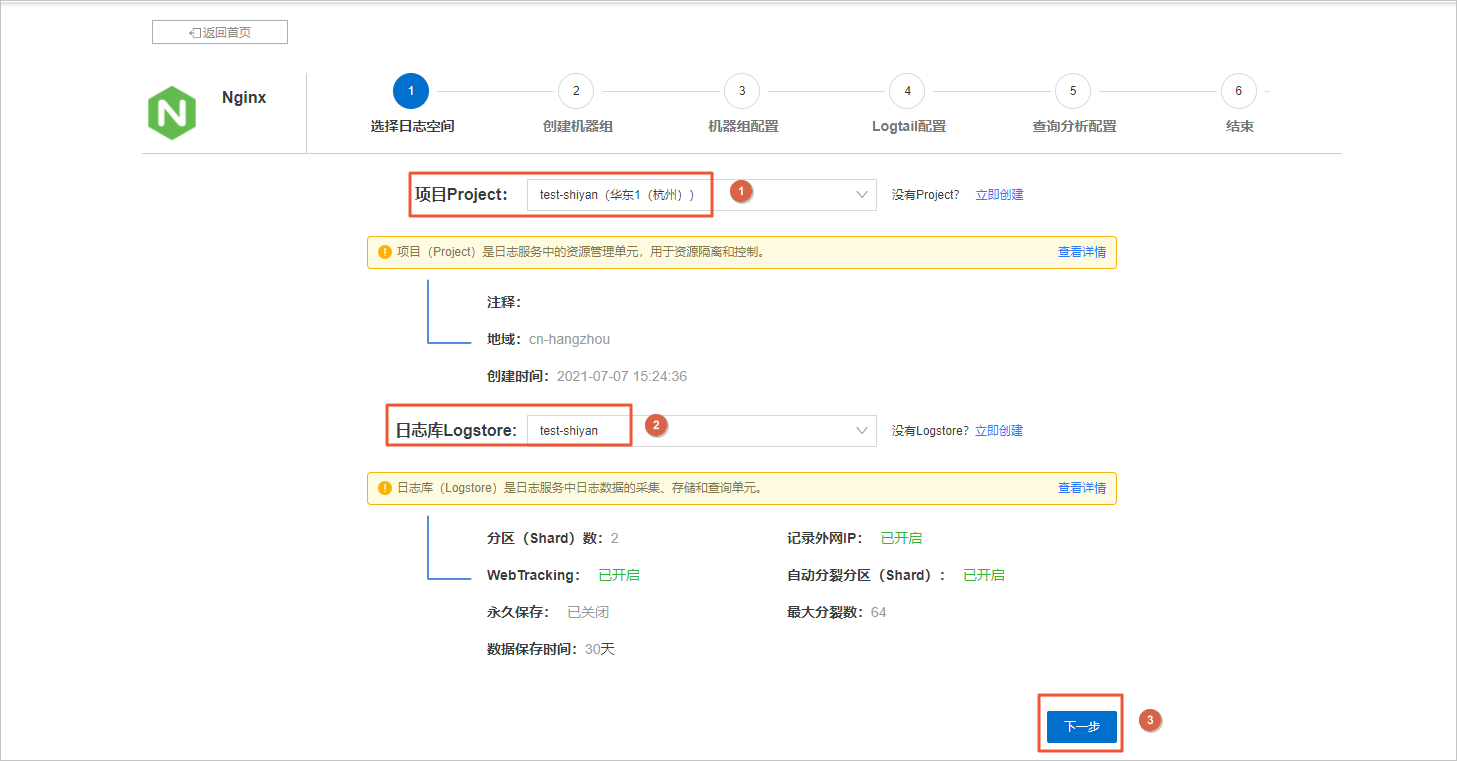Click the 自动分裂分区（Shard） 已开启 status
Image resolution: width=1457 pixels, height=761 pixels.
coord(984,576)
